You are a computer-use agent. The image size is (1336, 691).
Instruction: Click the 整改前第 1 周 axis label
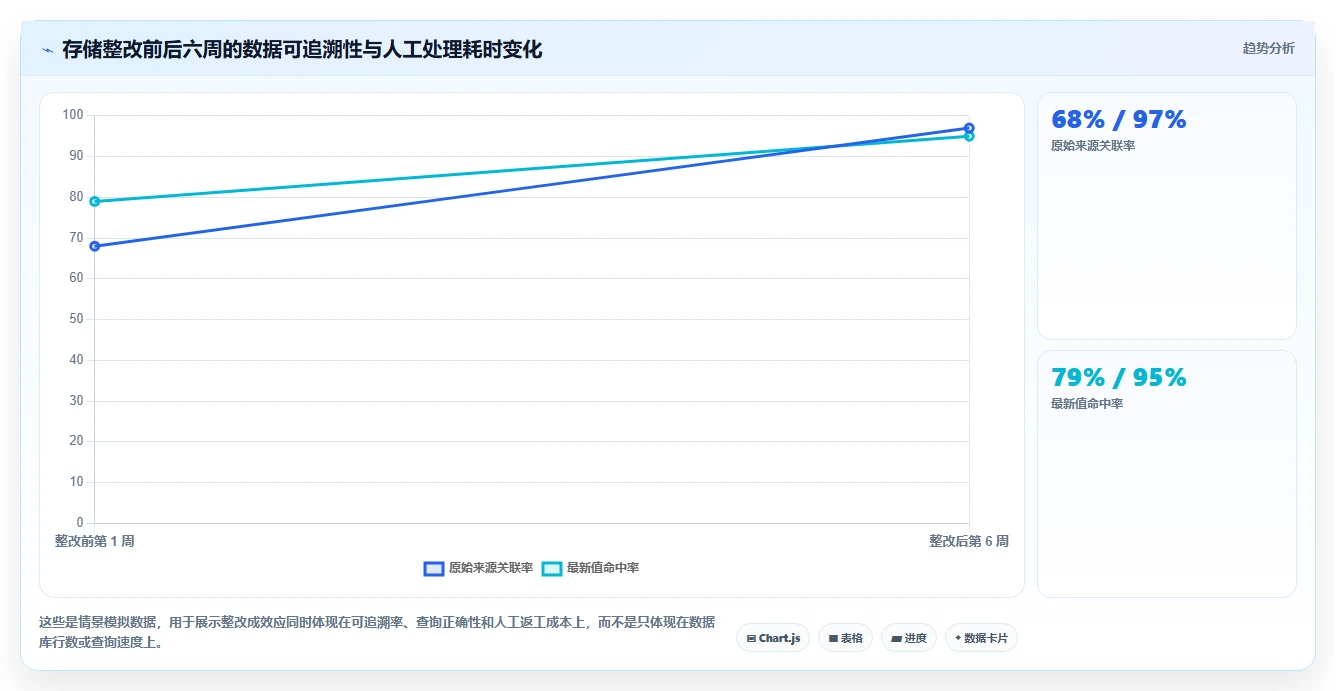click(x=95, y=541)
